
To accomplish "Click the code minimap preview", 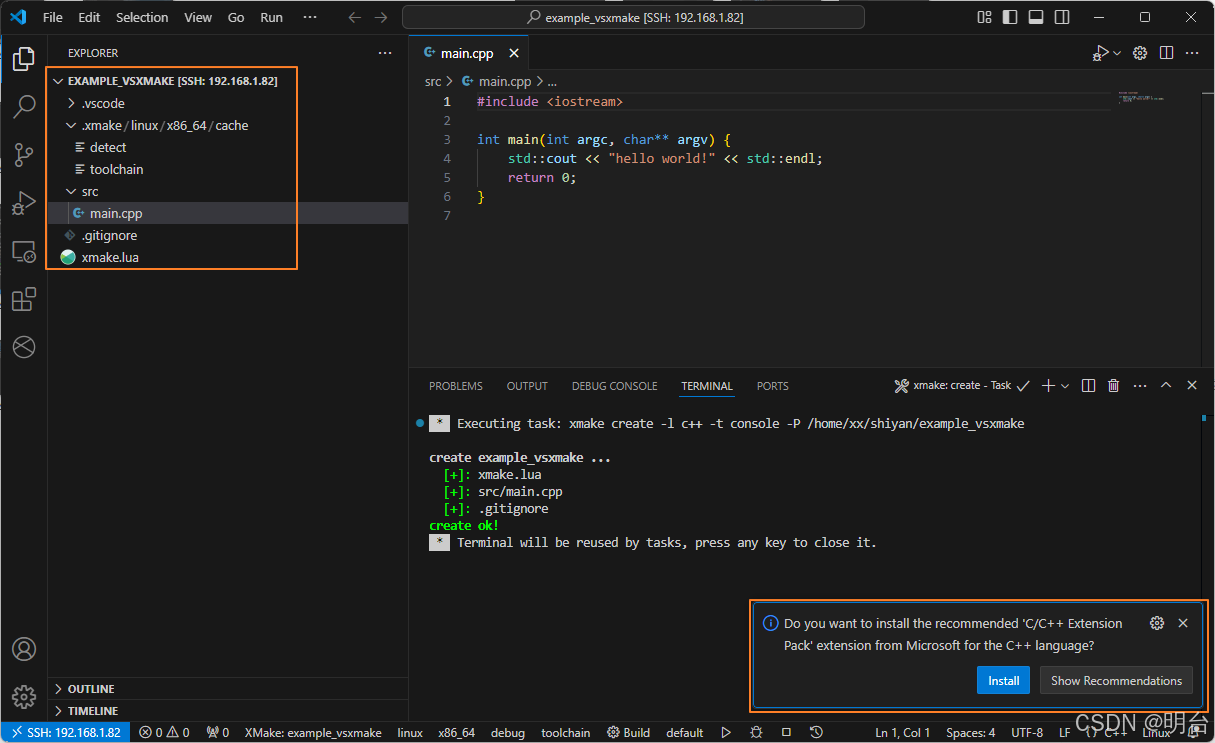I will (1141, 97).
